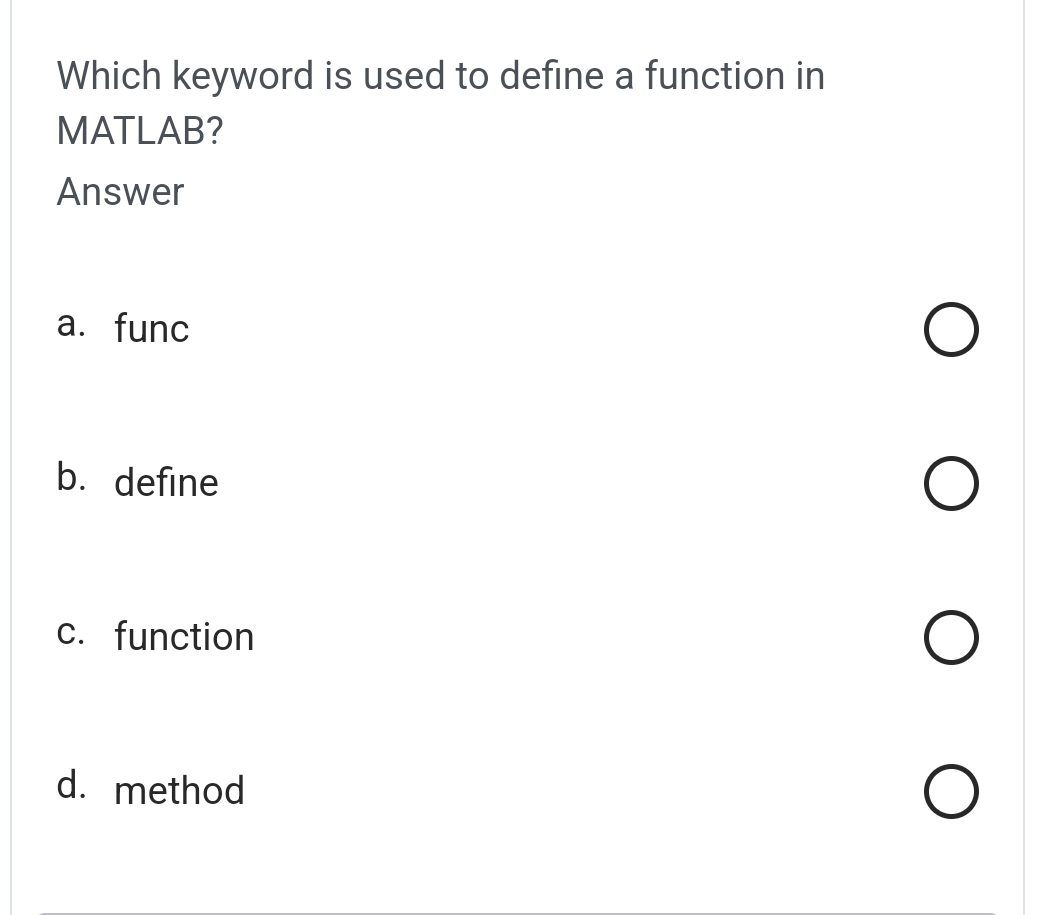Click the letter 'c.' prefix
Screen dimensions: 1057x915
pyautogui.click(x=71, y=631)
